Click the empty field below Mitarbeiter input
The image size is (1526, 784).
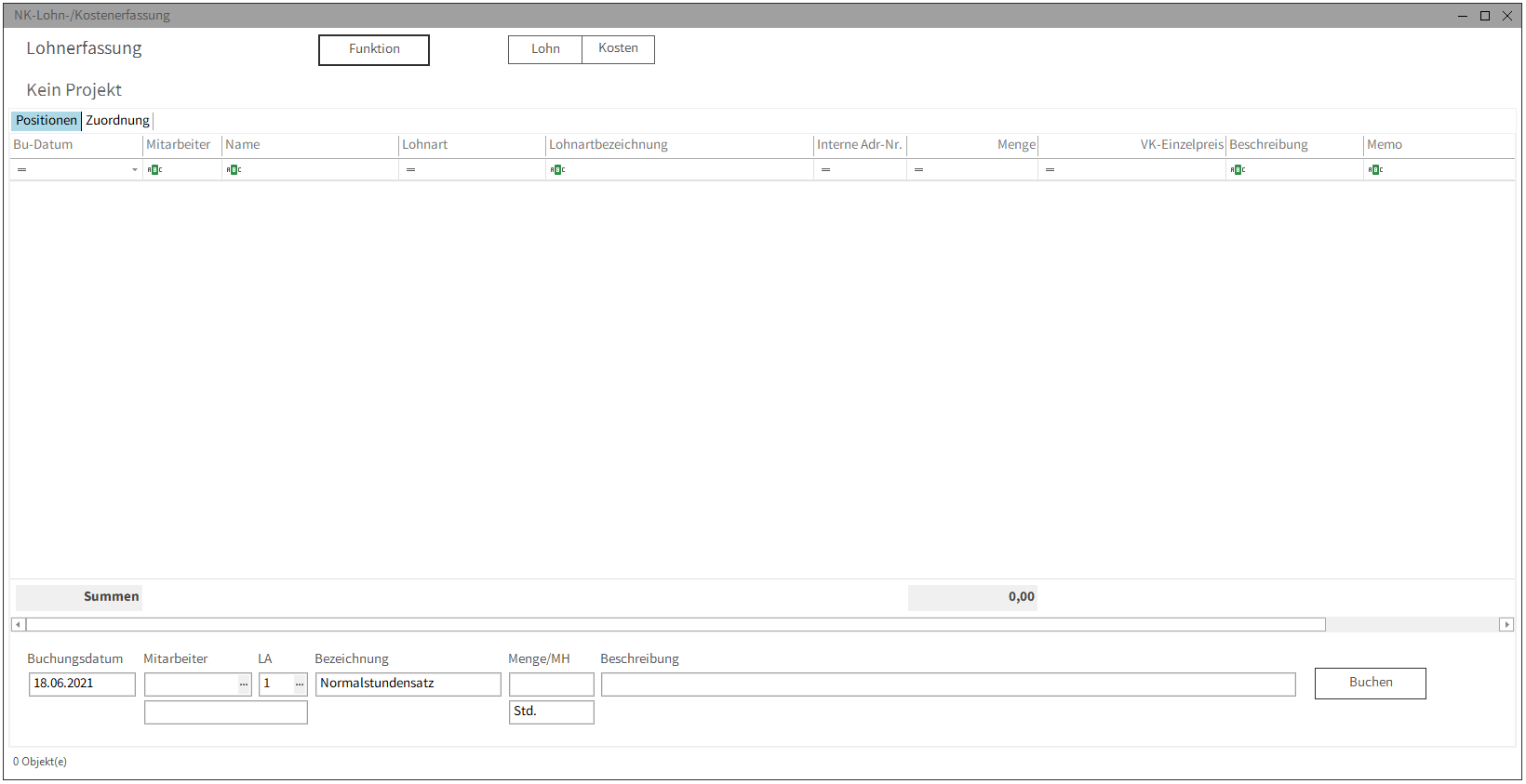coord(225,712)
